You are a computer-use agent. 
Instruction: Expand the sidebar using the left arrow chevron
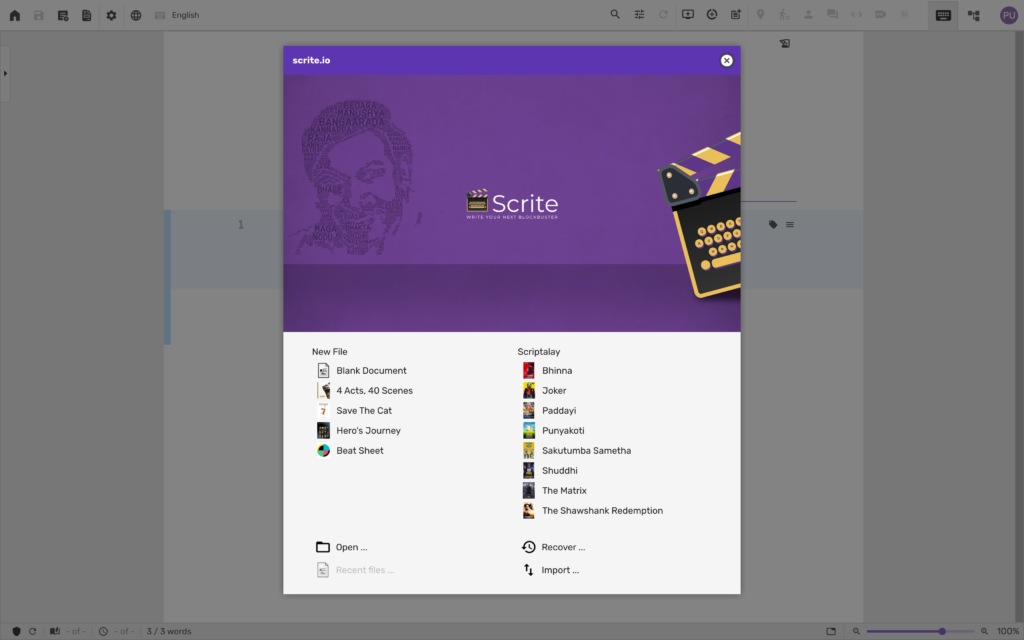(5, 72)
